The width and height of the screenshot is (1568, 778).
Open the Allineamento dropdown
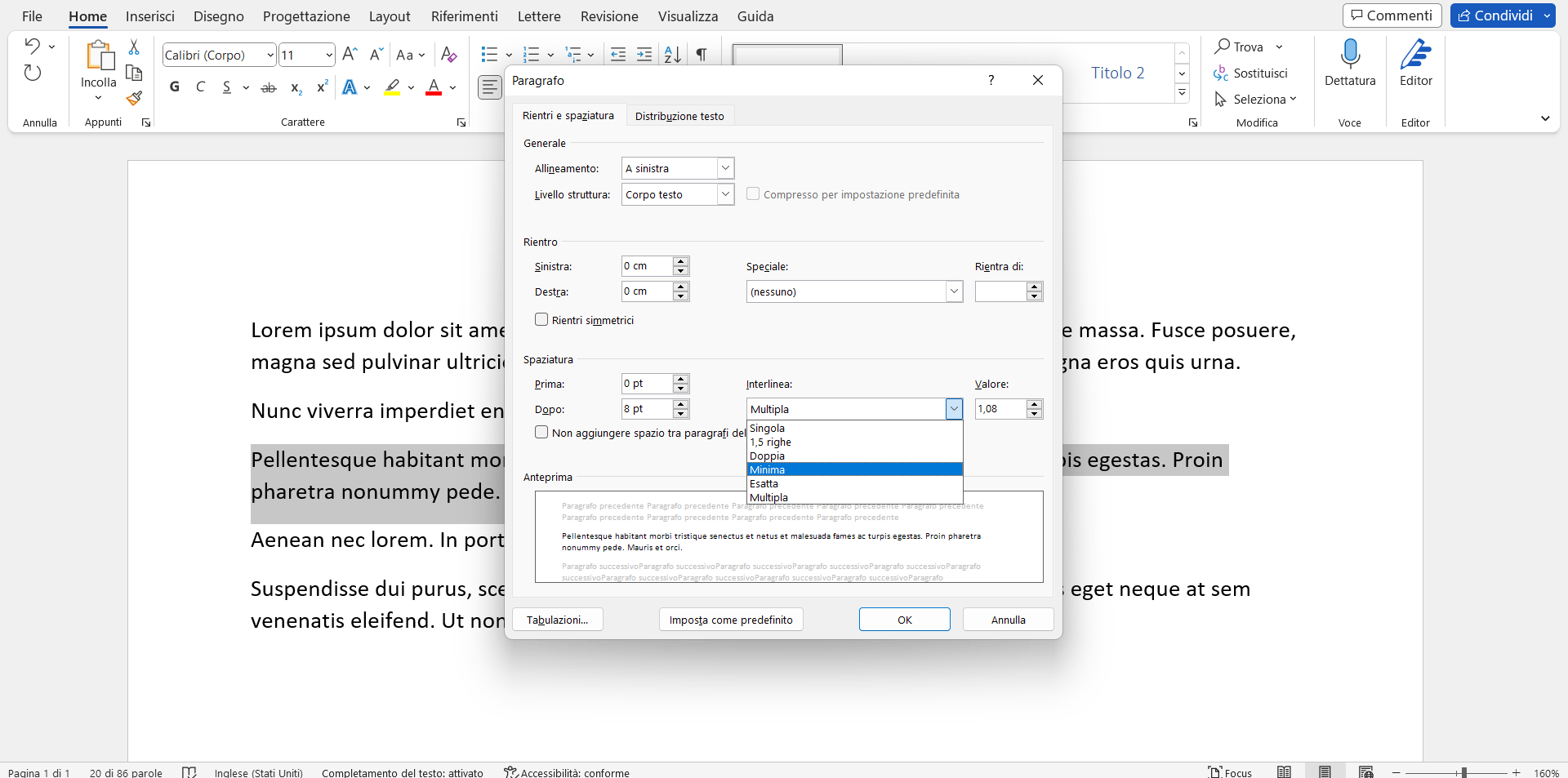(x=677, y=168)
